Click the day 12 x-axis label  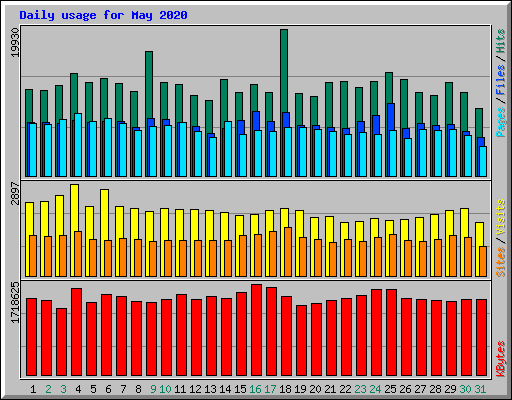(195, 389)
